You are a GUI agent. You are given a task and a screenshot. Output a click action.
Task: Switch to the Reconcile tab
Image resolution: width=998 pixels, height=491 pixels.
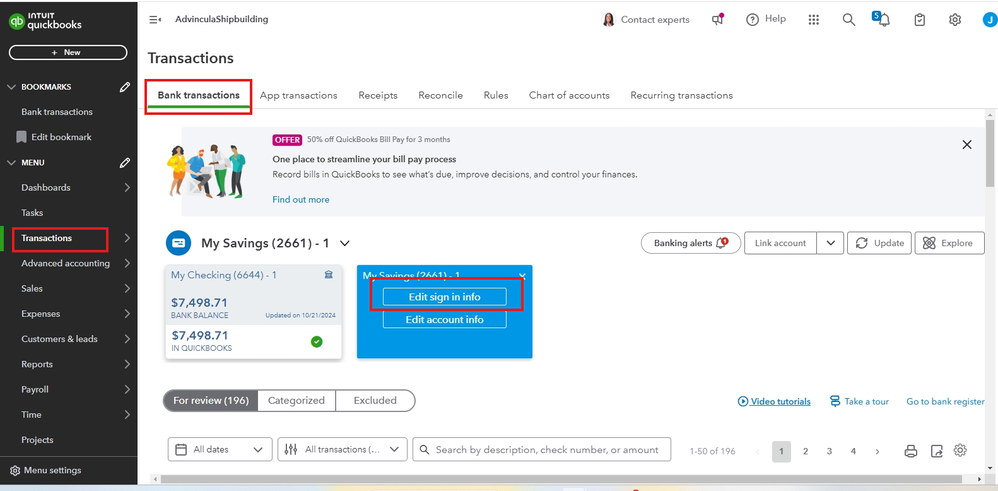click(440, 96)
